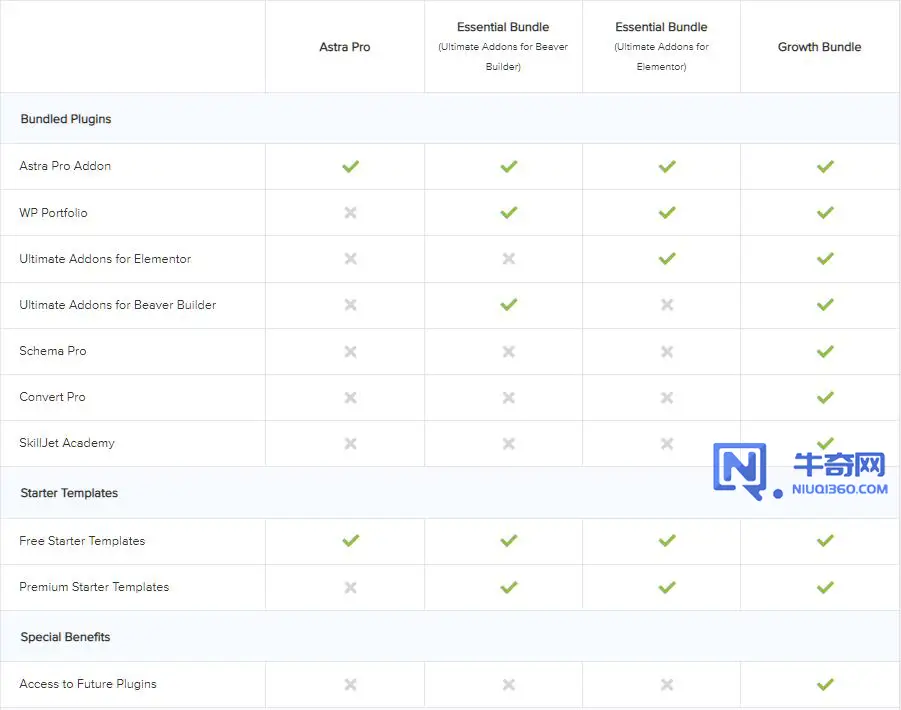The width and height of the screenshot is (901, 710).
Task: Click SkillJet Academy cross, Elementor bundle column
Action: pyautogui.click(x=667, y=443)
